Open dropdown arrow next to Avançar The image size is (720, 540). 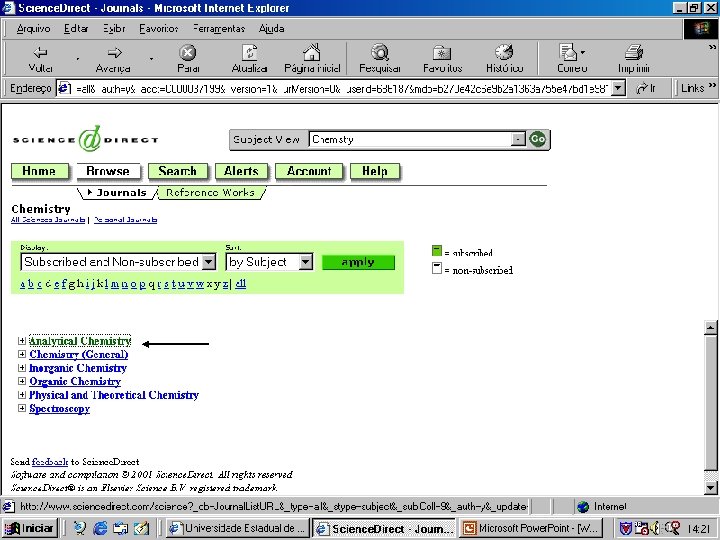(151, 59)
